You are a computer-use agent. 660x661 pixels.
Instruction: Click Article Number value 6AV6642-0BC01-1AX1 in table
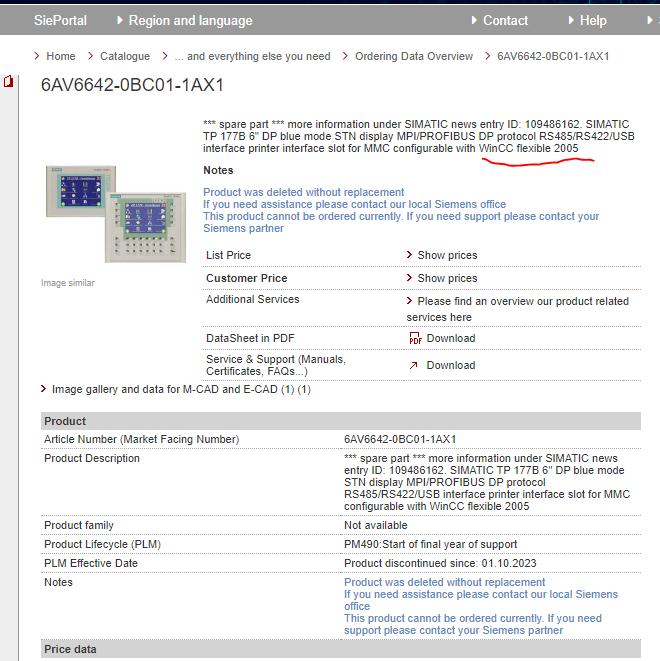(400, 439)
